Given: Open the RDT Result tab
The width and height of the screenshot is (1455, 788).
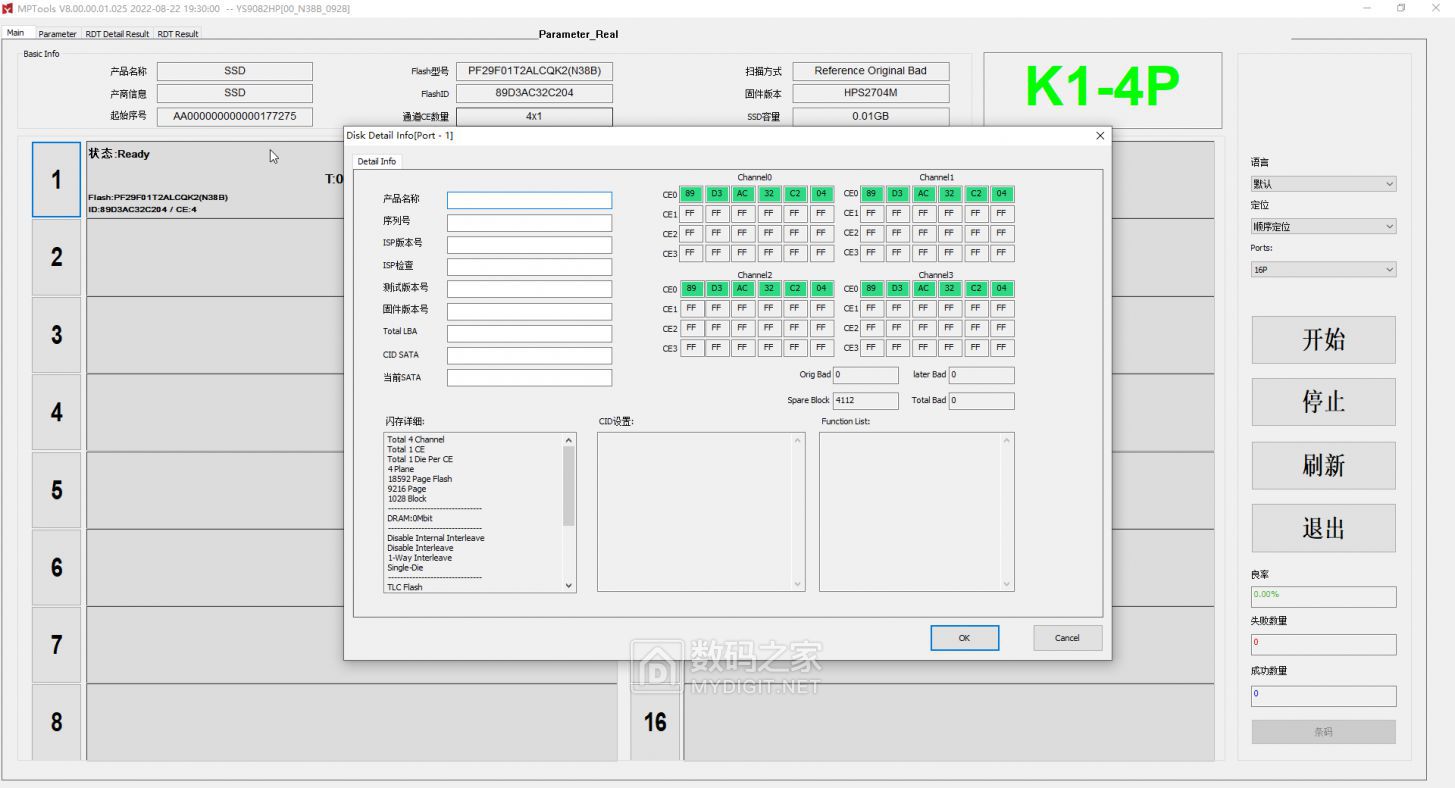Looking at the screenshot, I should click(178, 34).
